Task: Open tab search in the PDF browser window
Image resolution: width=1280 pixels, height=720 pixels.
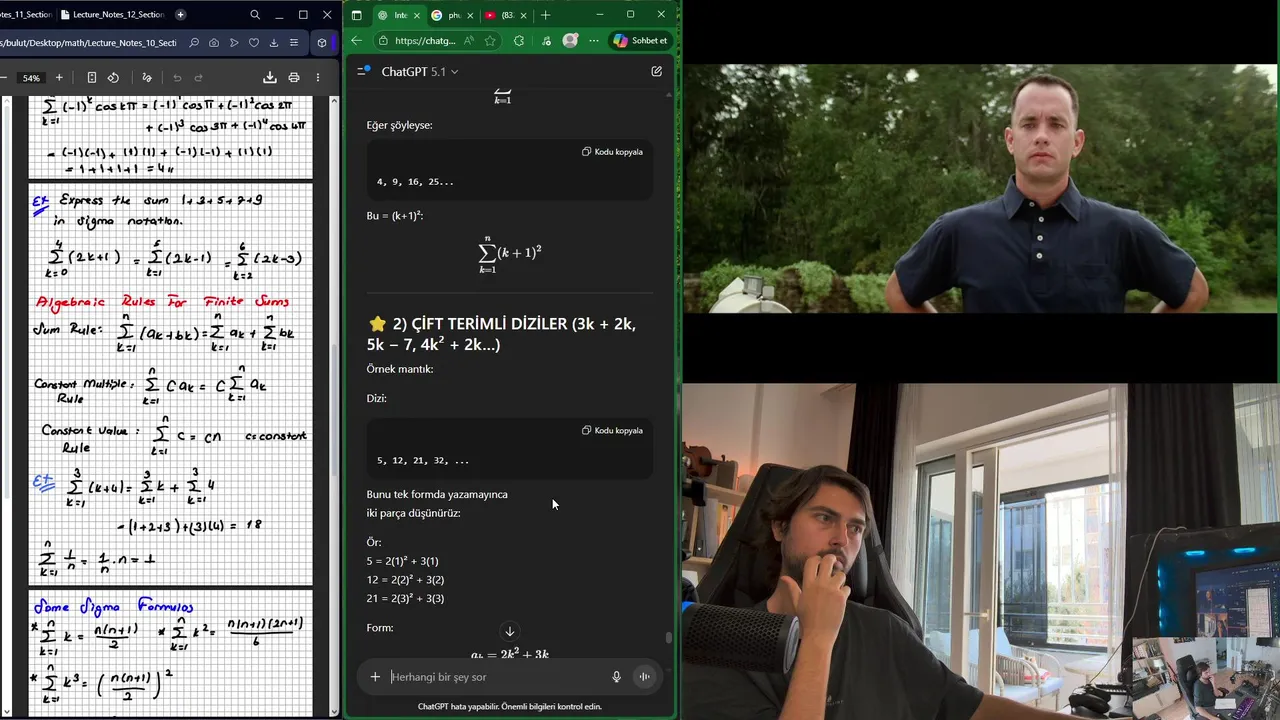Action: pos(255,15)
